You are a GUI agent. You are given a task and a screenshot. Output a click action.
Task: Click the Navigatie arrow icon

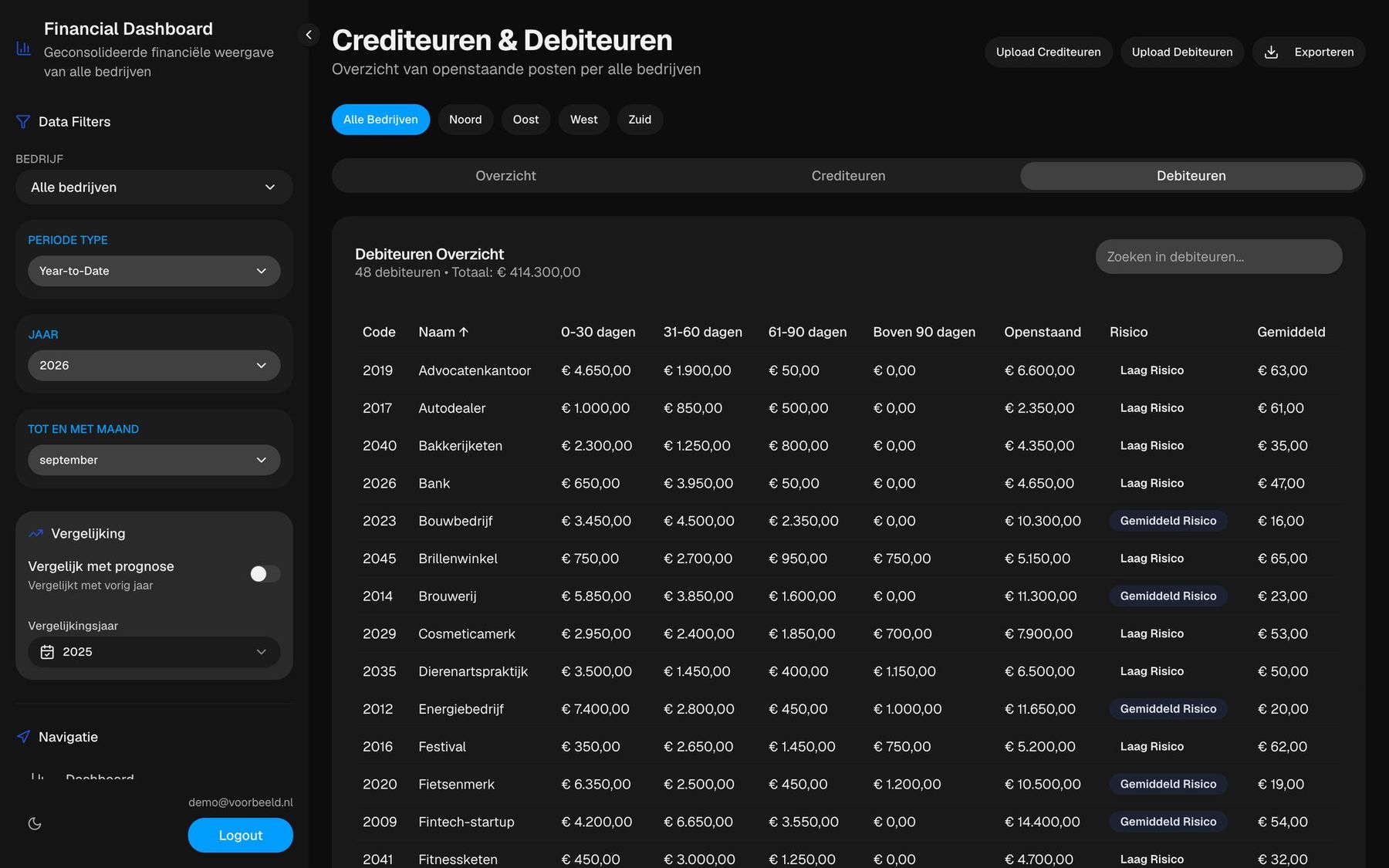tap(24, 737)
